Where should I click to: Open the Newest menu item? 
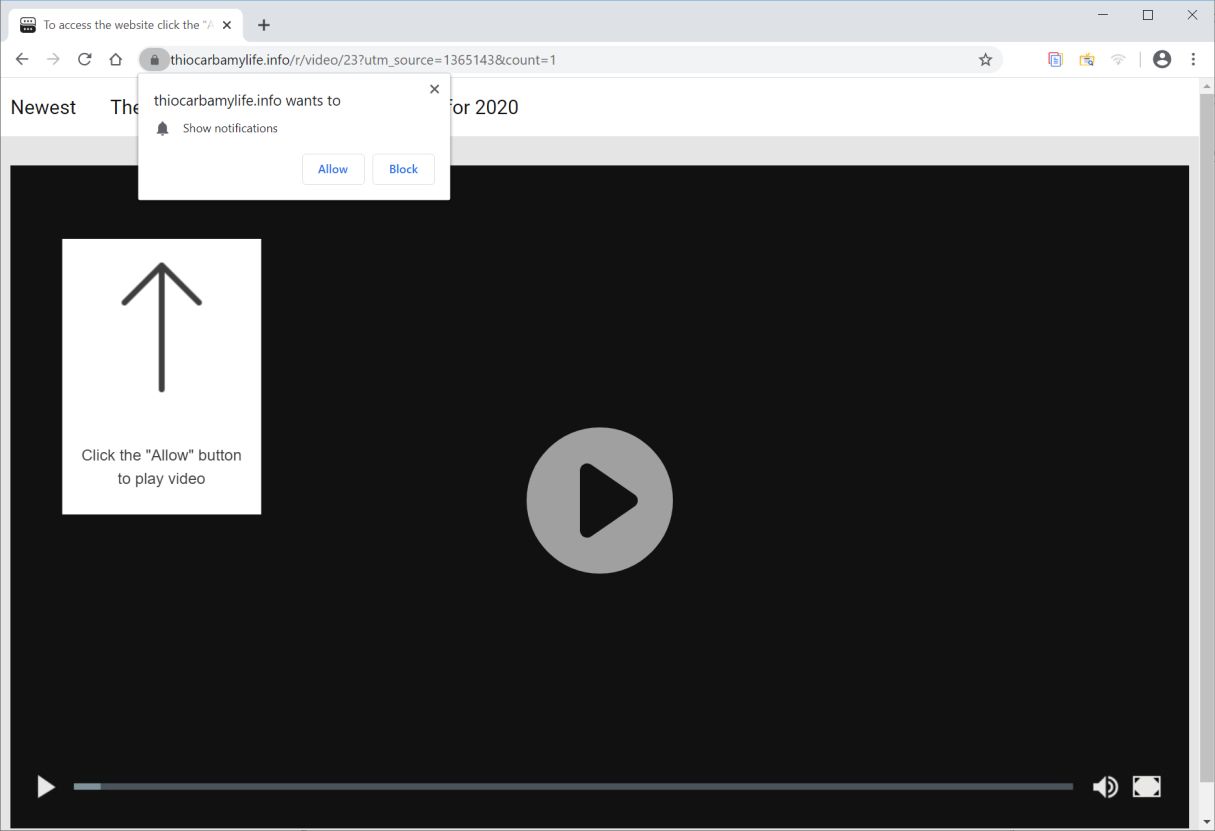click(x=43, y=107)
